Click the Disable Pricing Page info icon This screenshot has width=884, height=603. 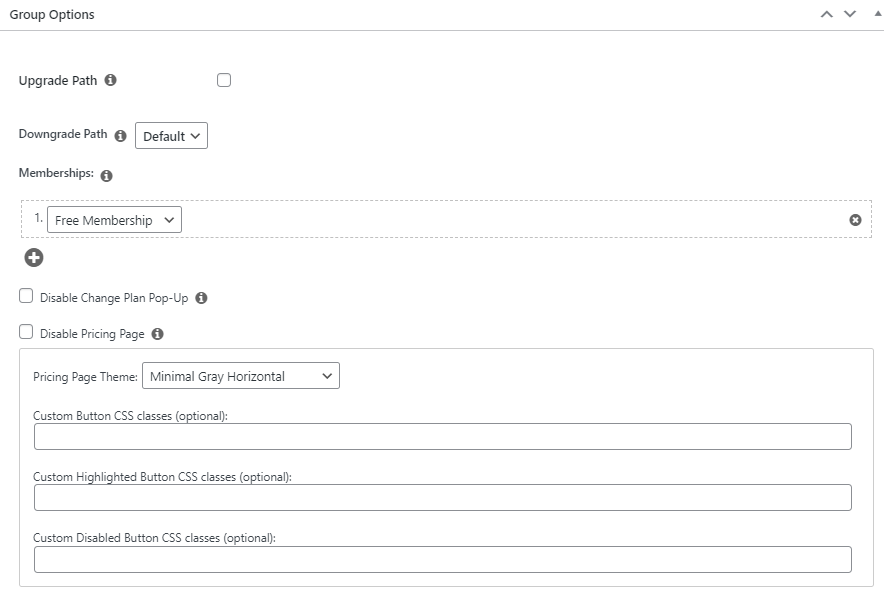click(157, 334)
